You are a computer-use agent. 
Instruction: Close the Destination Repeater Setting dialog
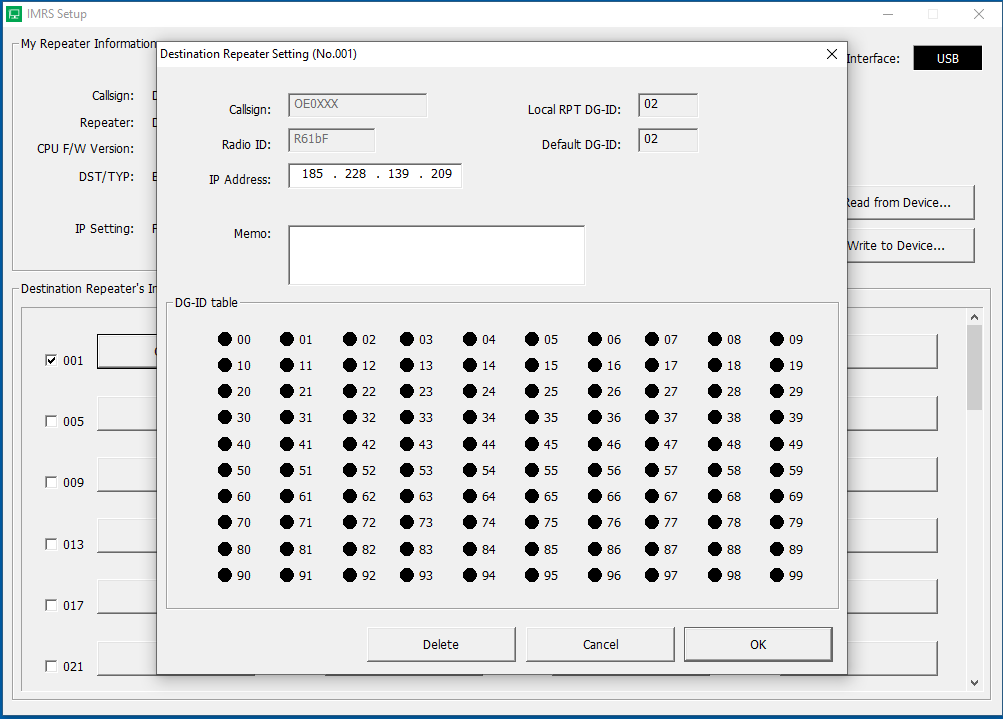pos(832,54)
